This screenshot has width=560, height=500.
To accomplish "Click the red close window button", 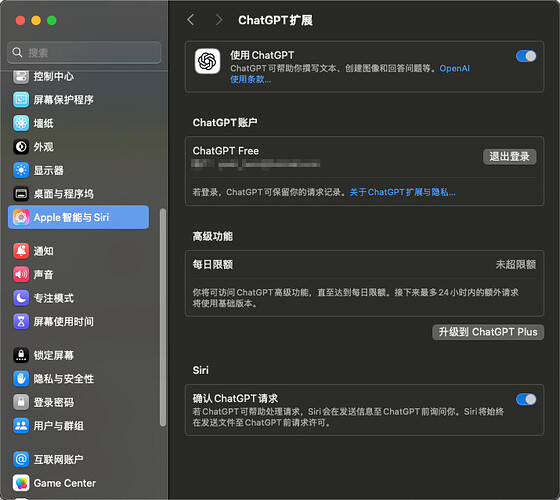I will click(x=20, y=20).
